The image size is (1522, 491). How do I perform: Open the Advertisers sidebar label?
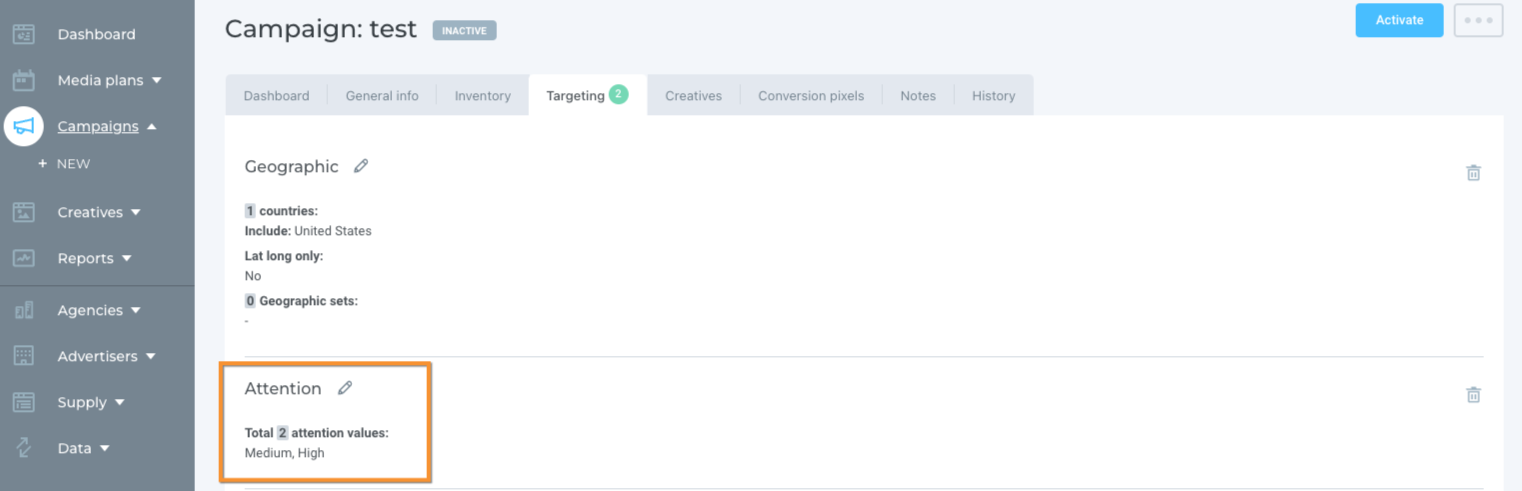(x=98, y=356)
